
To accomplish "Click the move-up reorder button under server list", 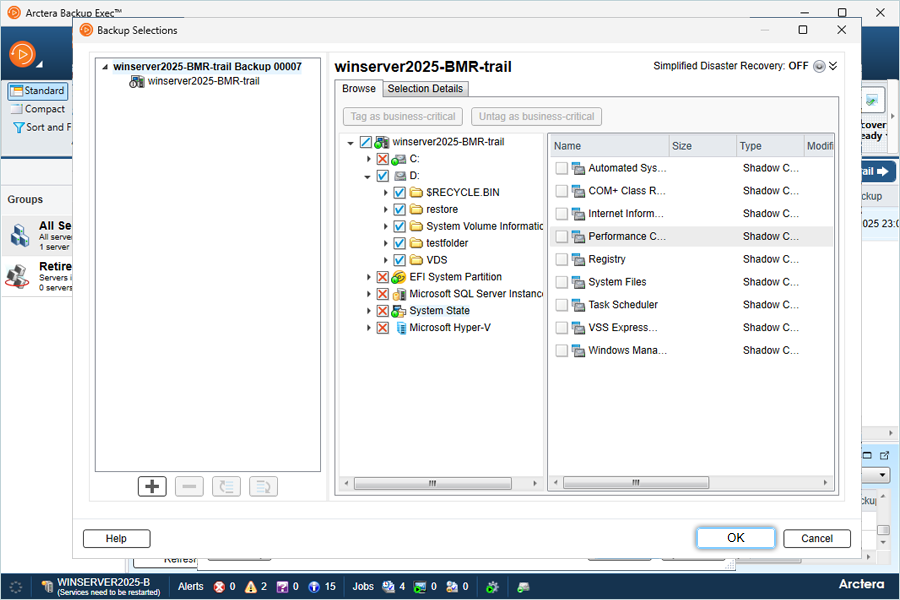I will (x=226, y=486).
